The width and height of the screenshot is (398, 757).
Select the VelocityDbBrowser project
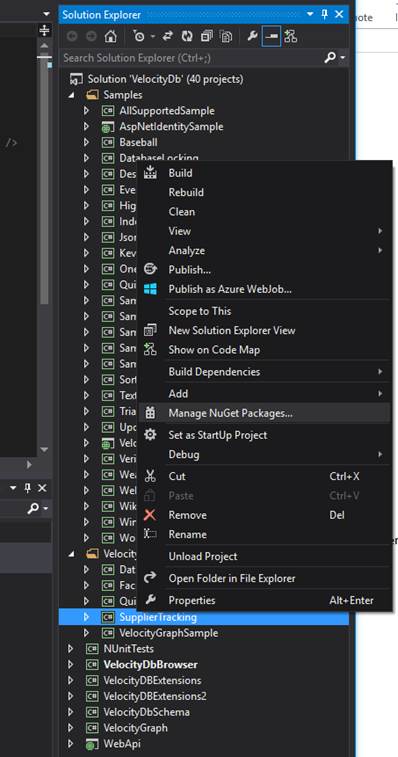(150, 664)
